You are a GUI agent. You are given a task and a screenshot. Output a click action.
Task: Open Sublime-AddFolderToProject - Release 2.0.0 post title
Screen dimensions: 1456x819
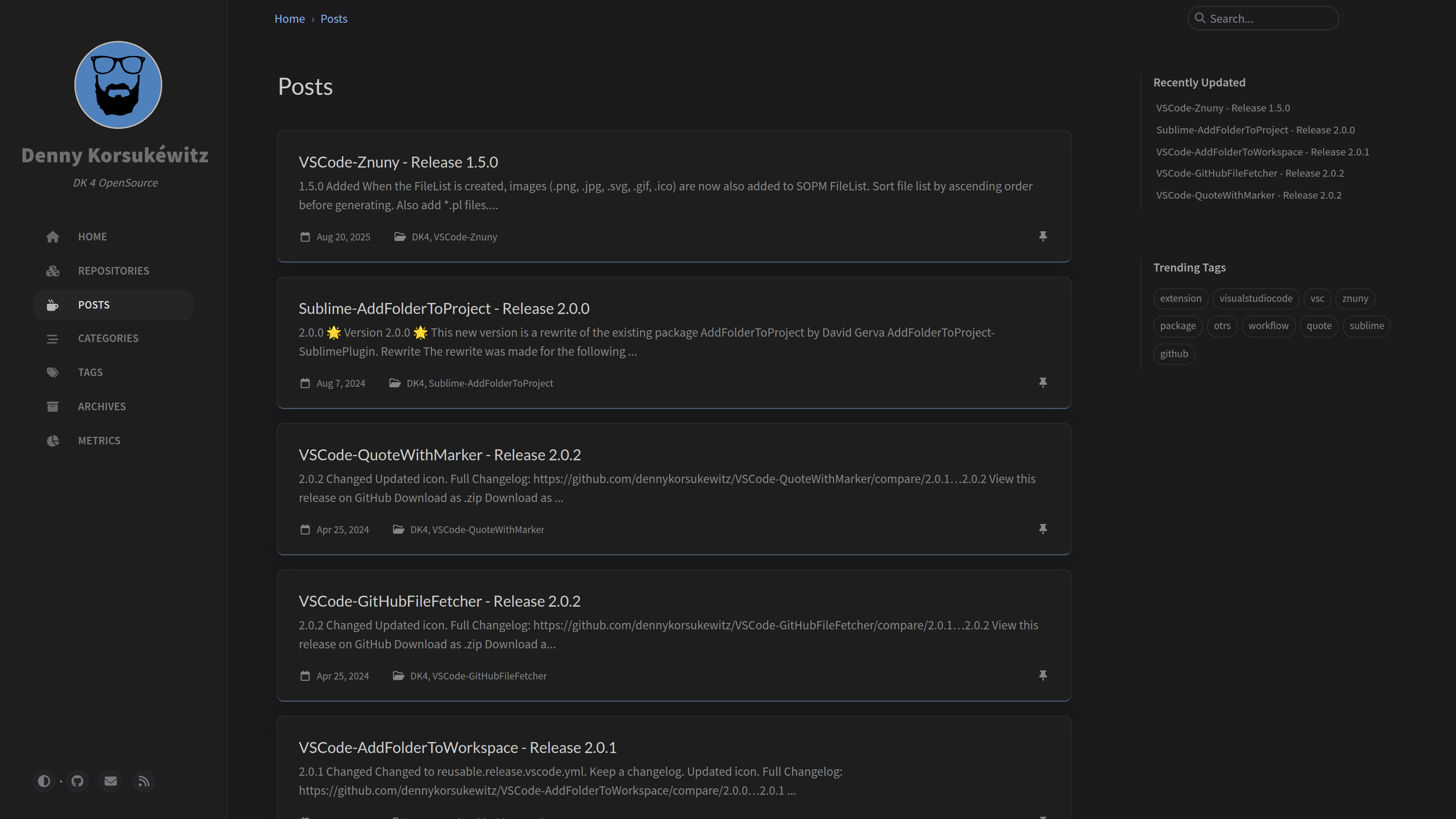click(444, 309)
